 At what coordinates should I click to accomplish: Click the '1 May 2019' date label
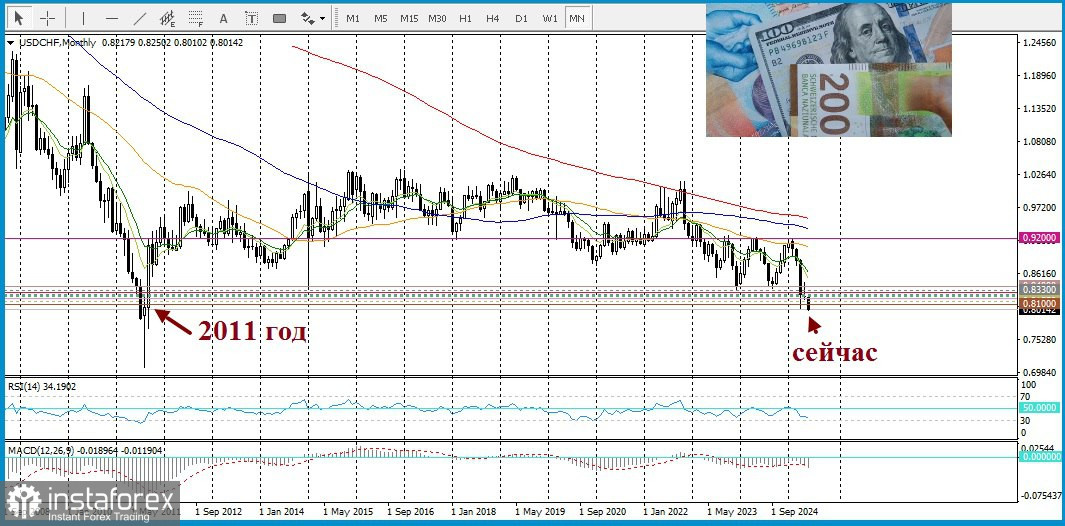(x=539, y=511)
